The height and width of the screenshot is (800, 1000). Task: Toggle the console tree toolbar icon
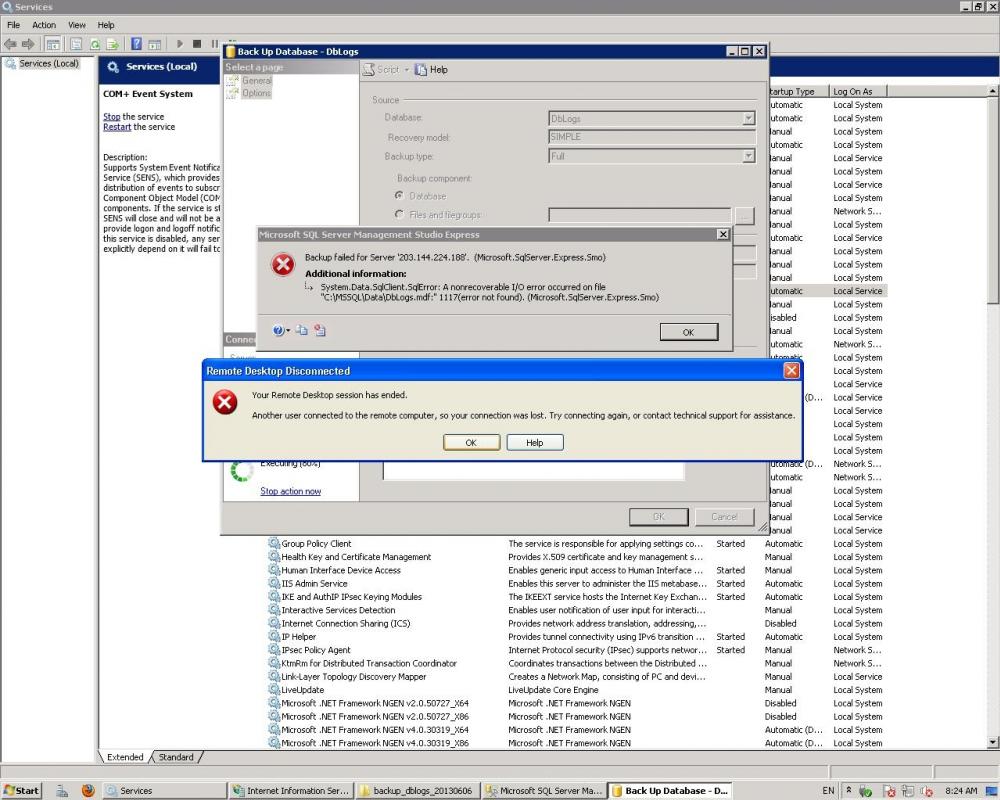tap(53, 44)
